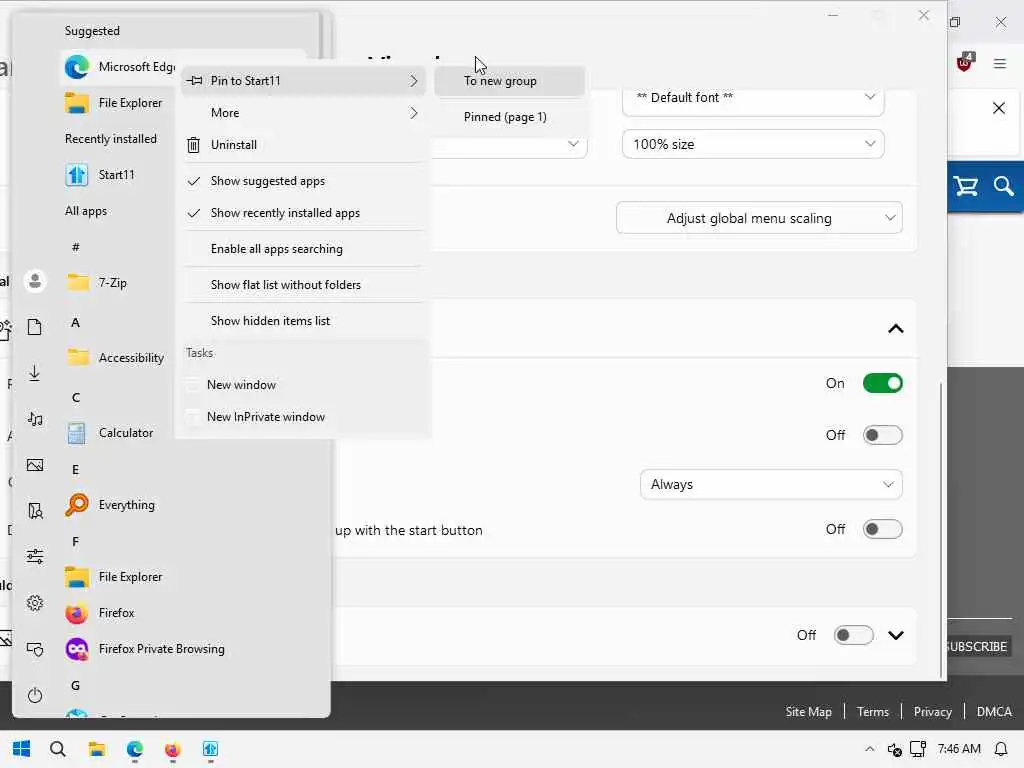
Task: Open Start11 app from the taskbar
Action: tap(210, 749)
